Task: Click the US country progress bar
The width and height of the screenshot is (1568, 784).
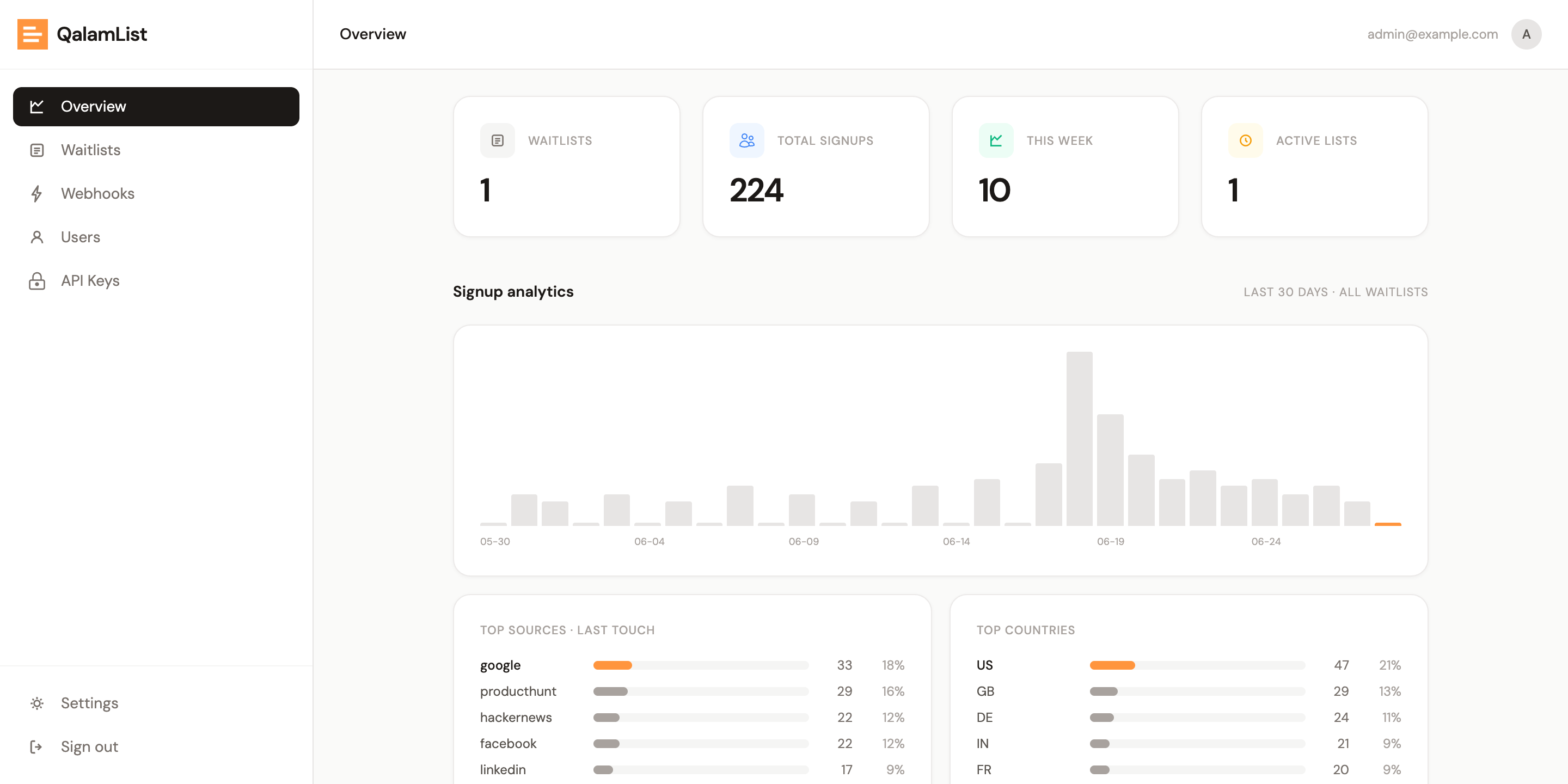Action: (x=1197, y=665)
